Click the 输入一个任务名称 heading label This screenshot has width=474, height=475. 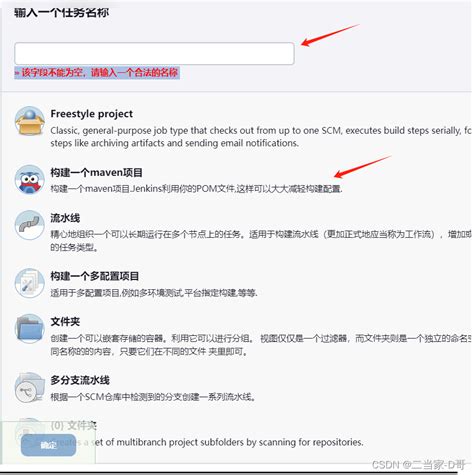(62, 13)
